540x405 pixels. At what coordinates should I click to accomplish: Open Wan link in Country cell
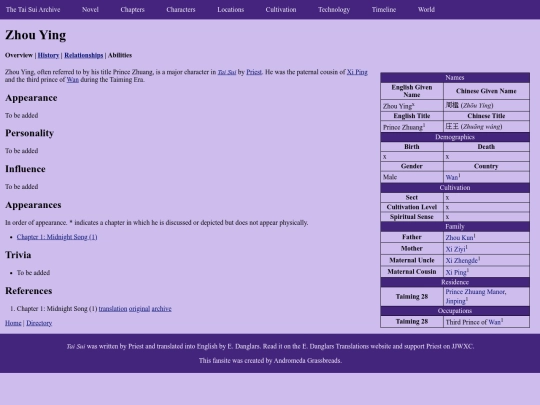point(451,177)
